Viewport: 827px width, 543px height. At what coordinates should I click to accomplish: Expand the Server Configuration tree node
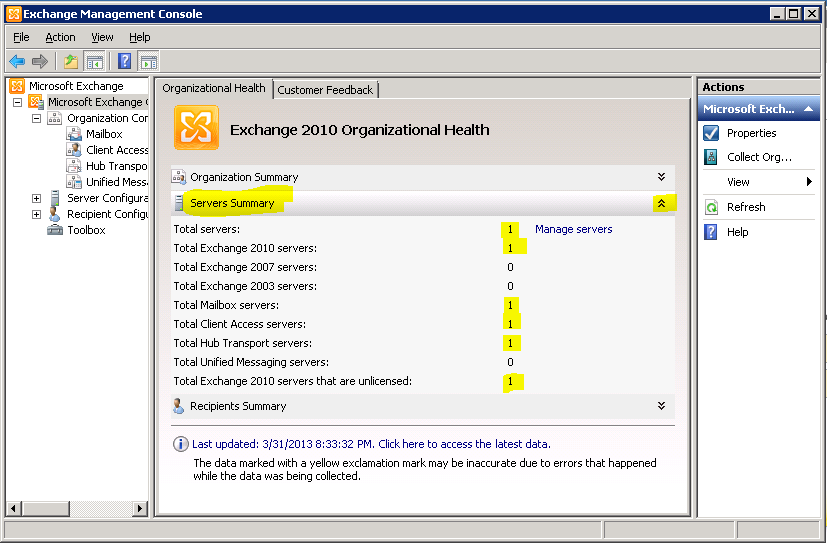[36, 198]
